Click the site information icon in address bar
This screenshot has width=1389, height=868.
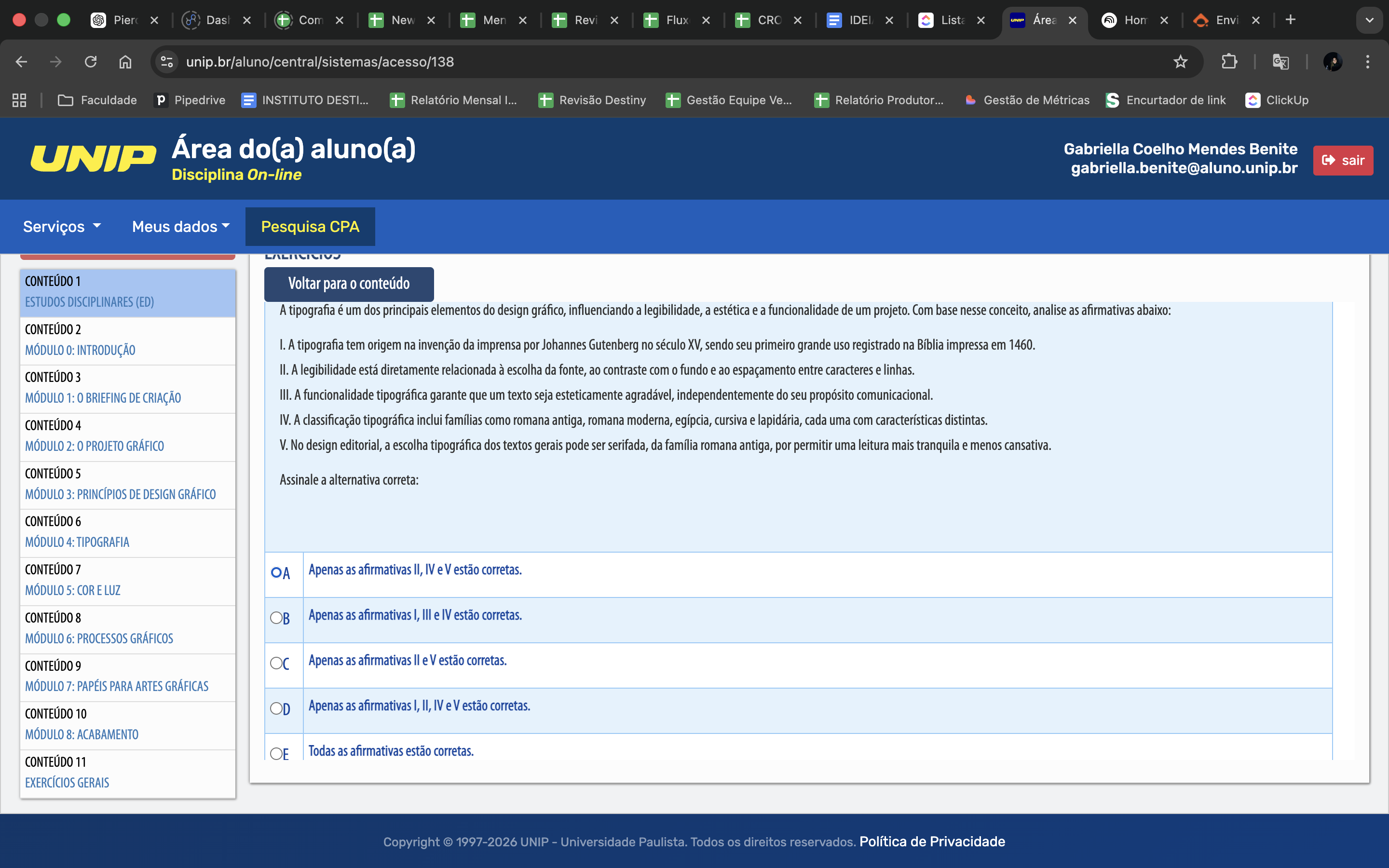167,61
